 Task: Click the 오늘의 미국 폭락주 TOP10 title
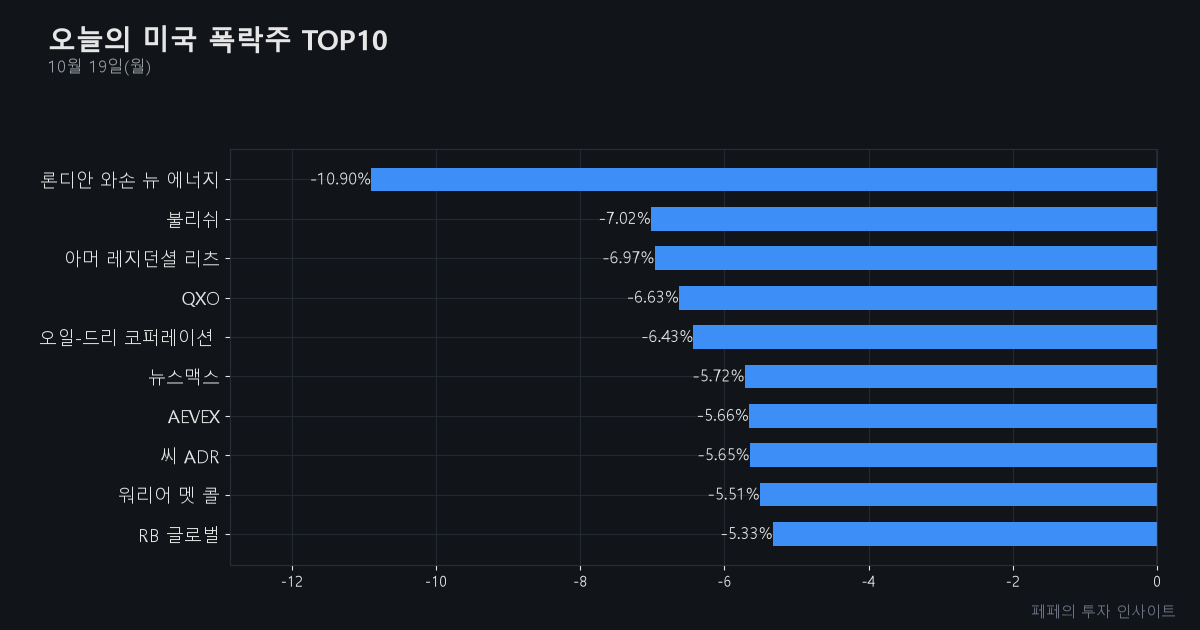[x=218, y=40]
